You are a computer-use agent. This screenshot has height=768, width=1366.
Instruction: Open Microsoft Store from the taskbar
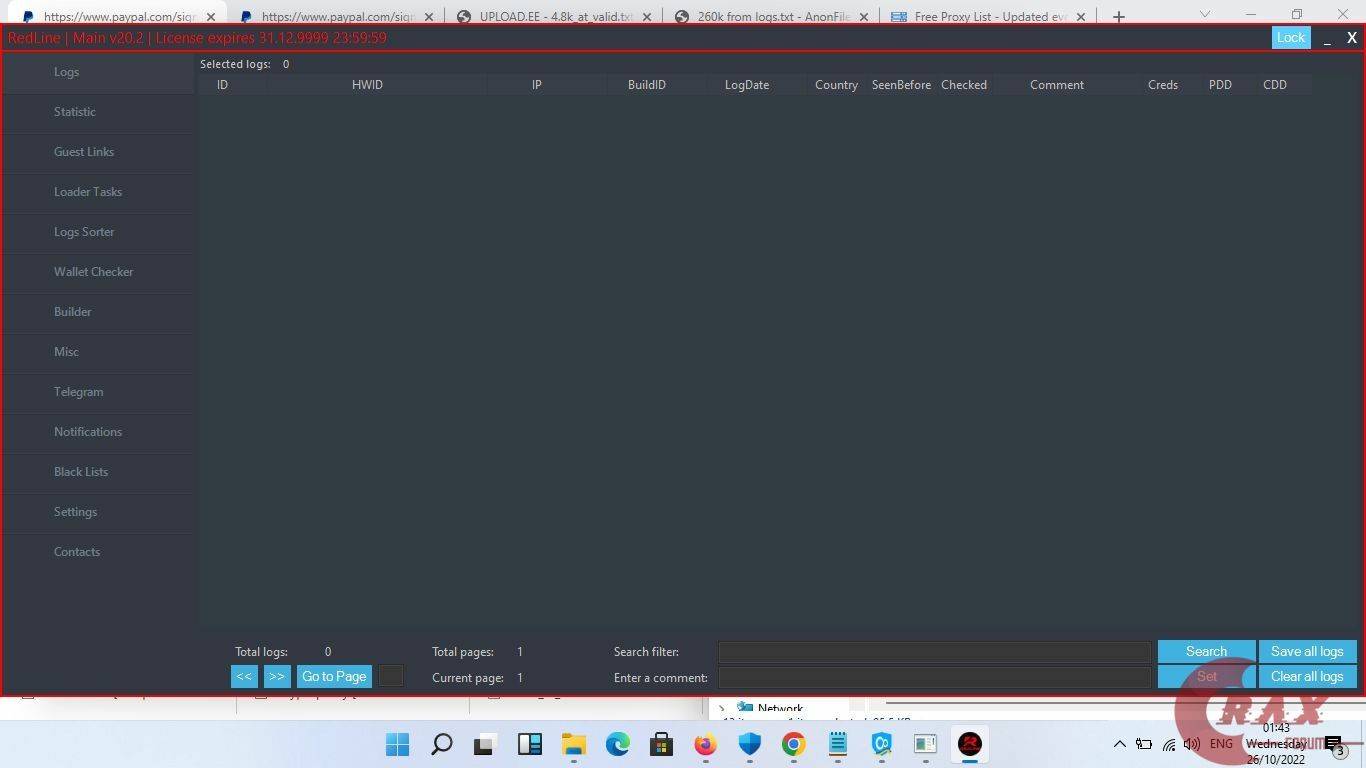[661, 744]
